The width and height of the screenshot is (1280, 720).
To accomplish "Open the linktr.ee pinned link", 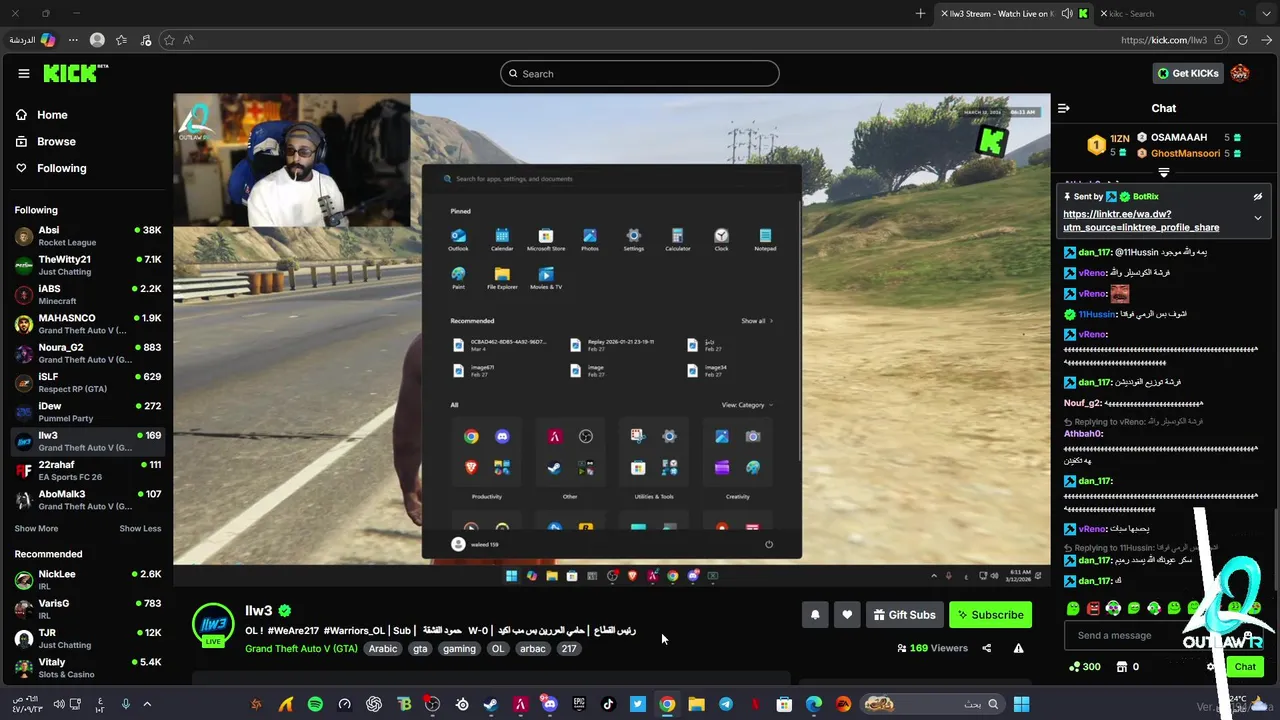I will tap(1141, 221).
